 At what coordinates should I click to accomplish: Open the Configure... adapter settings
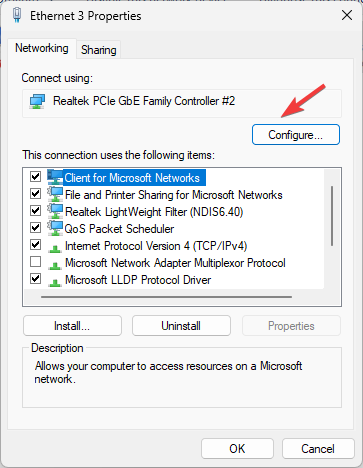(296, 135)
